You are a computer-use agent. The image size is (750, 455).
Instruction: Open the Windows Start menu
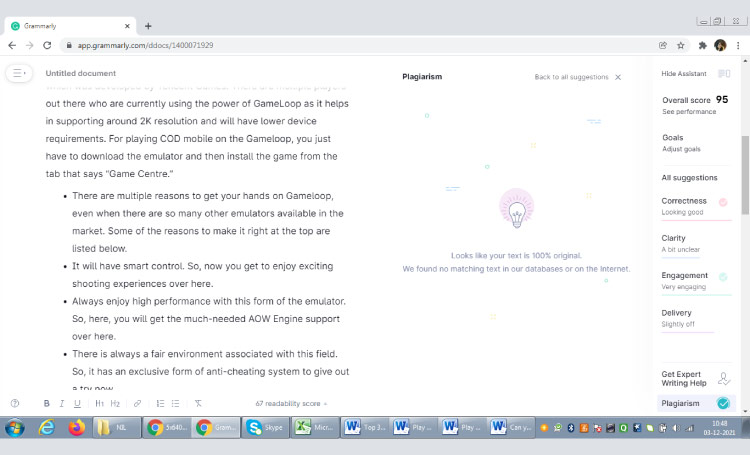[14, 427]
